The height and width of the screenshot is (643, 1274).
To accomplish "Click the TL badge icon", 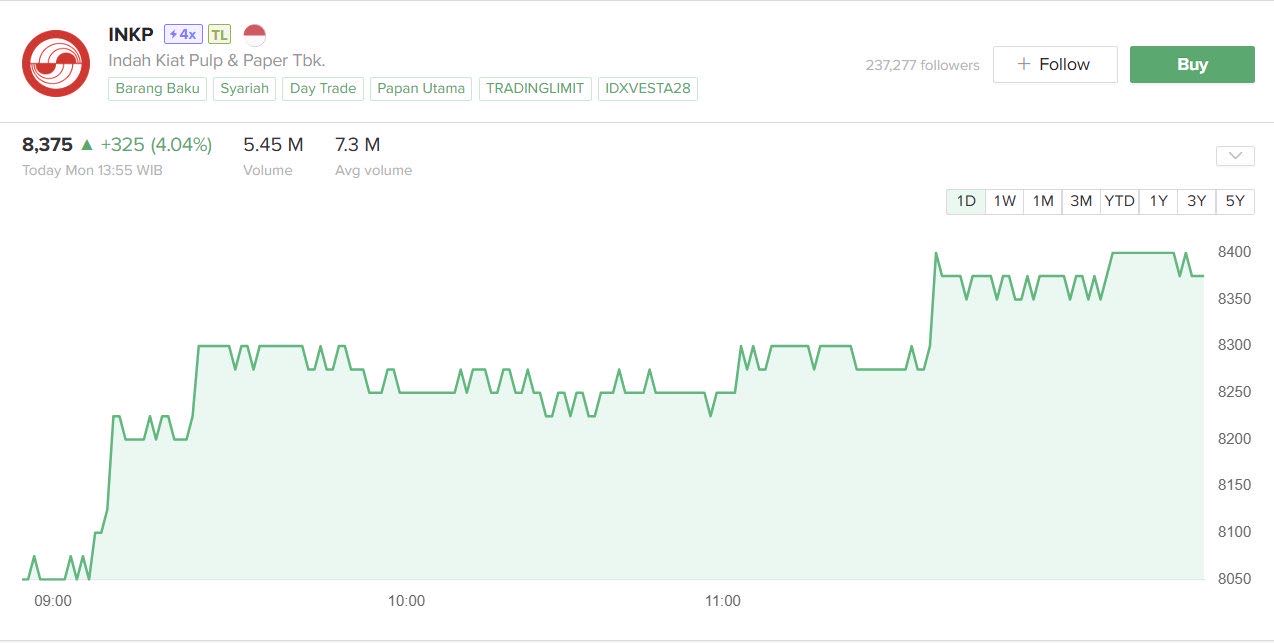I will (219, 34).
